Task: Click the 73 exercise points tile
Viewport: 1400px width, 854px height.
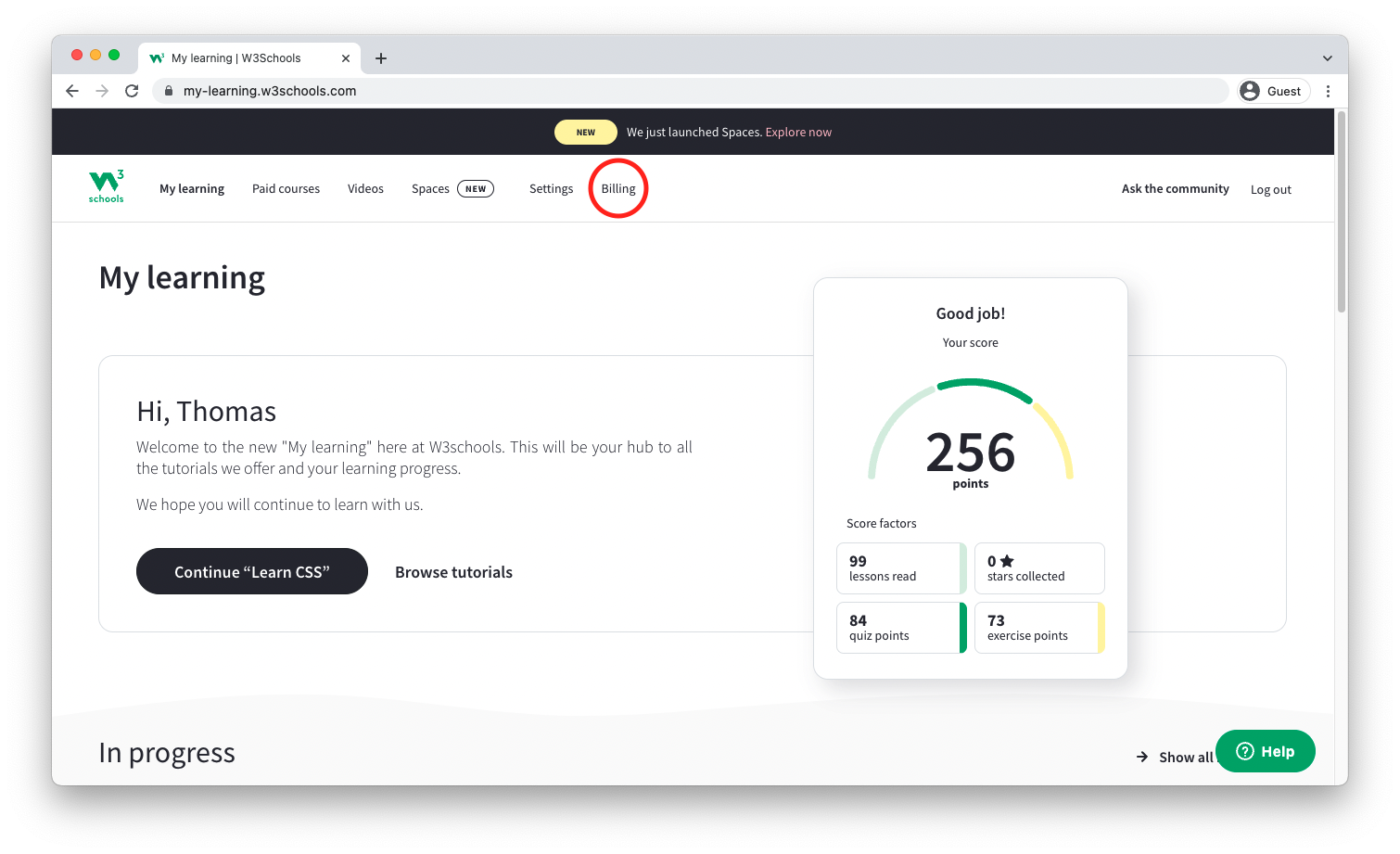Action: pyautogui.click(x=1039, y=628)
